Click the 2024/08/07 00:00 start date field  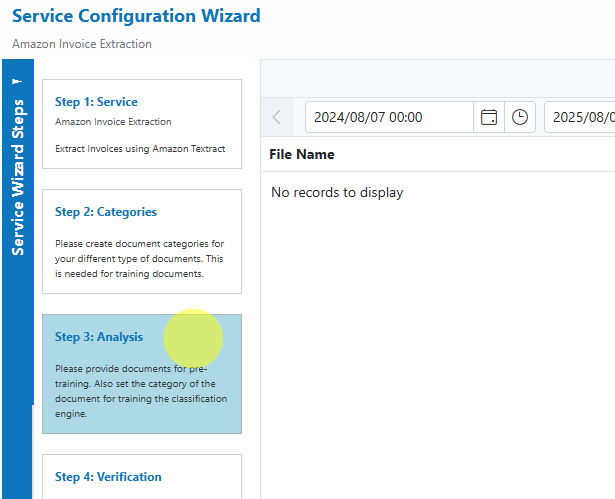(389, 117)
